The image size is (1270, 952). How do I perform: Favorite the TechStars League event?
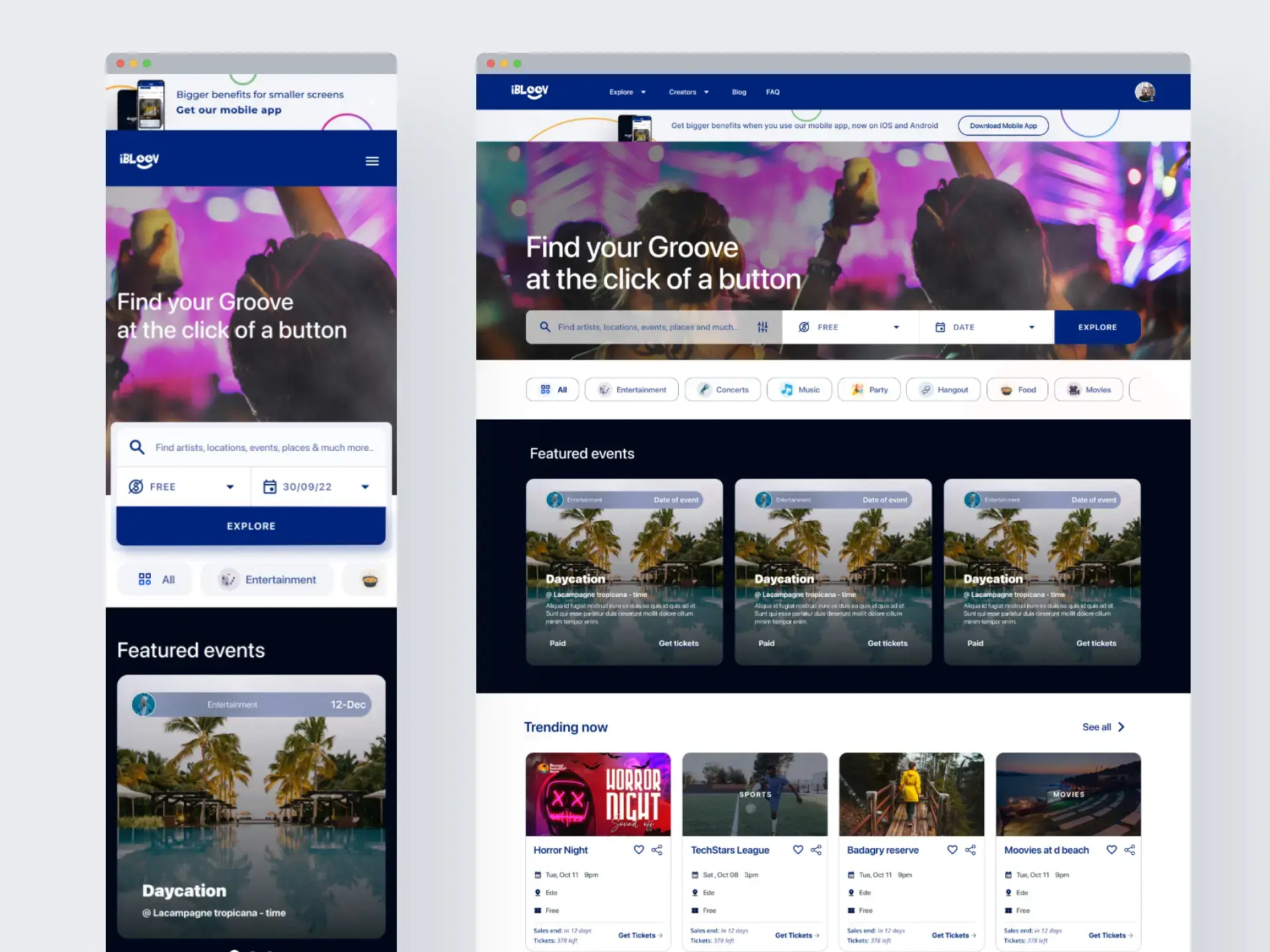798,850
